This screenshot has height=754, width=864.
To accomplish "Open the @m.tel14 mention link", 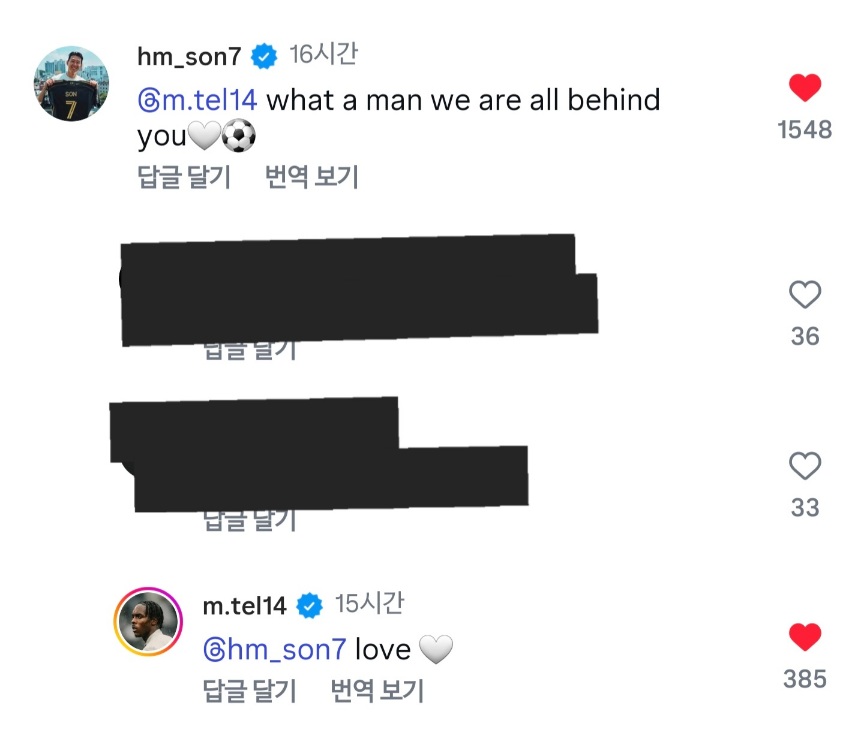I will coord(209,101).
